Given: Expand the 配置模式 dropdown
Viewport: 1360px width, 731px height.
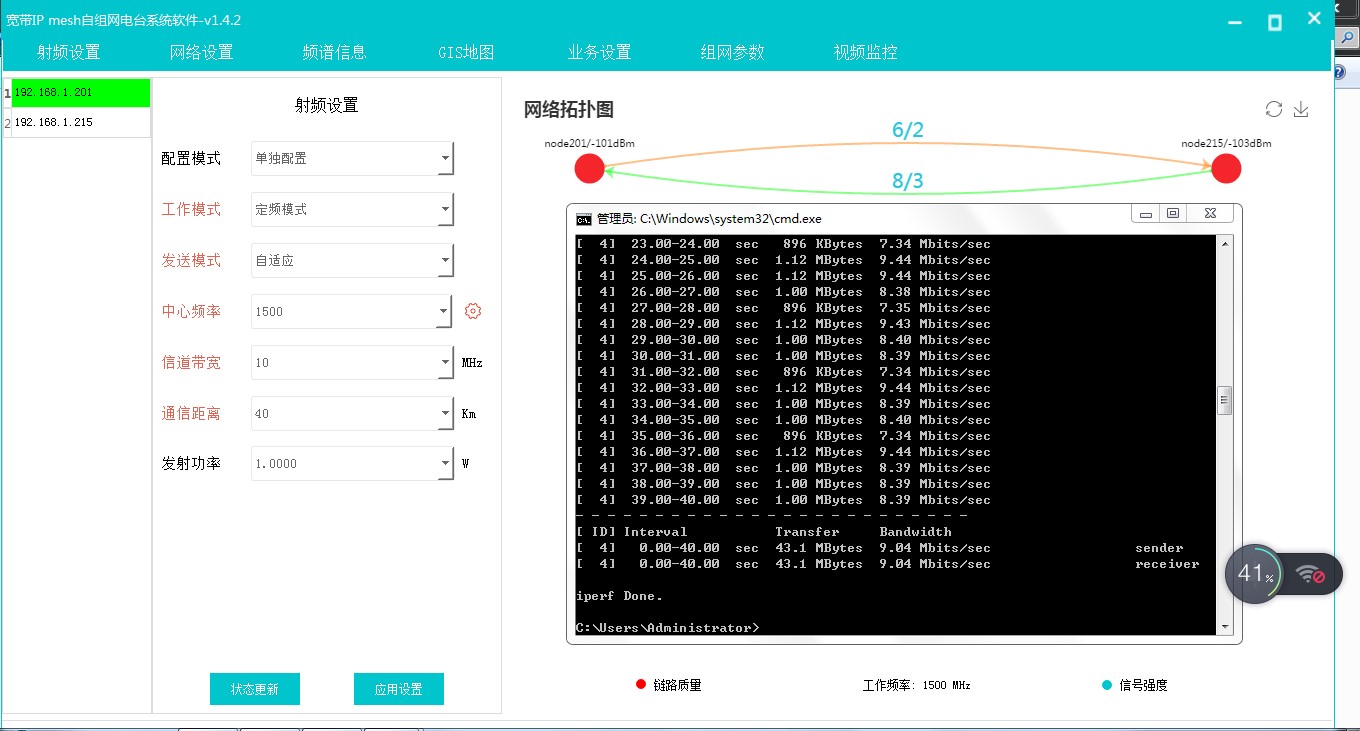Looking at the screenshot, I should 445,158.
